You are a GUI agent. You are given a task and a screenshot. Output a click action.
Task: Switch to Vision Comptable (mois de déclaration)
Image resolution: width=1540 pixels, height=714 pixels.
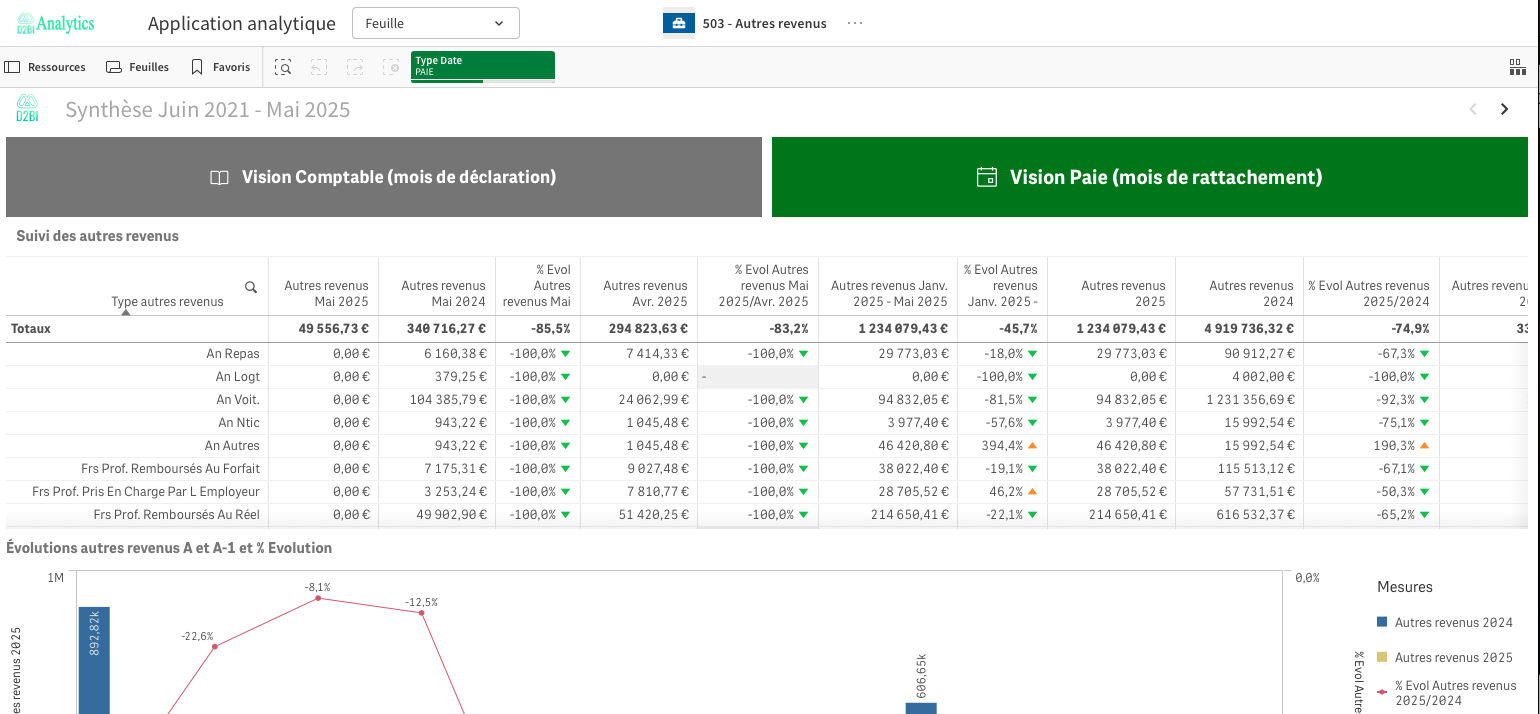(x=384, y=177)
